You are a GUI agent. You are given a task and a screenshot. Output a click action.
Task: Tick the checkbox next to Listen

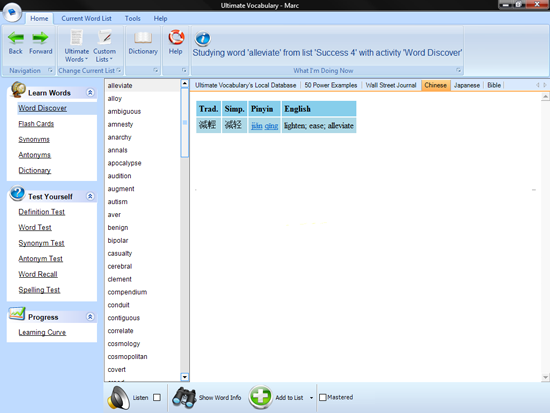tap(157, 398)
